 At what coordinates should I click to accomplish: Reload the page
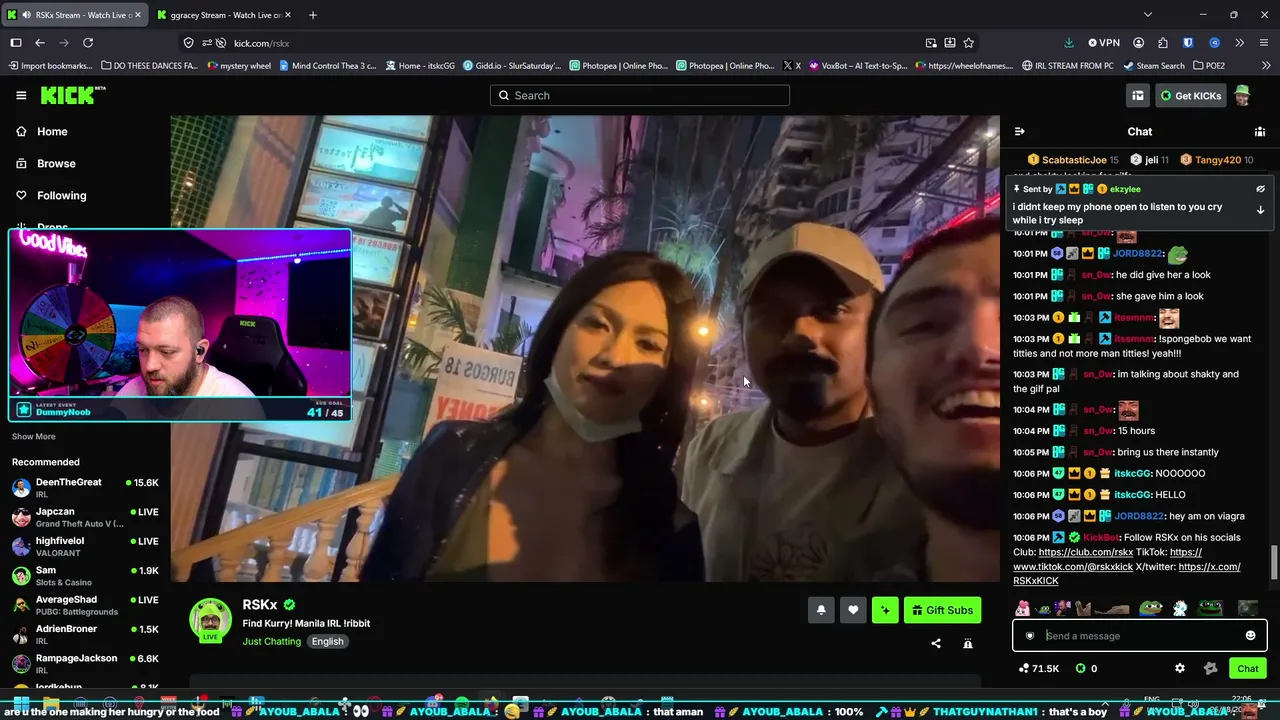(88, 43)
